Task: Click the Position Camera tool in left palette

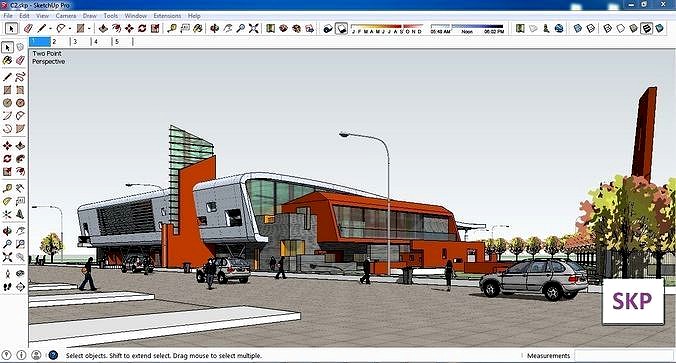Action: (7, 274)
